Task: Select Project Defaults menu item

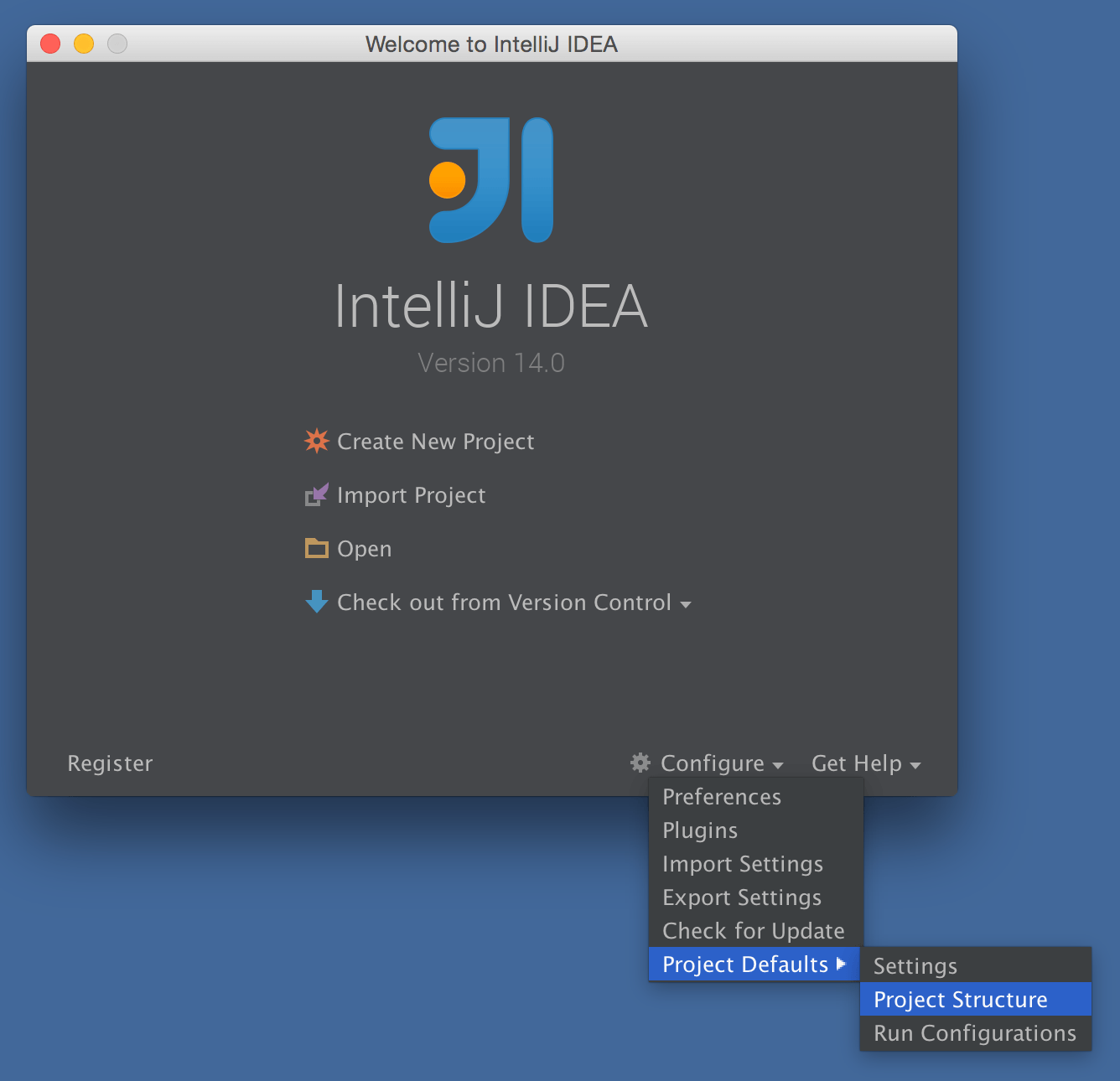Action: [754, 964]
